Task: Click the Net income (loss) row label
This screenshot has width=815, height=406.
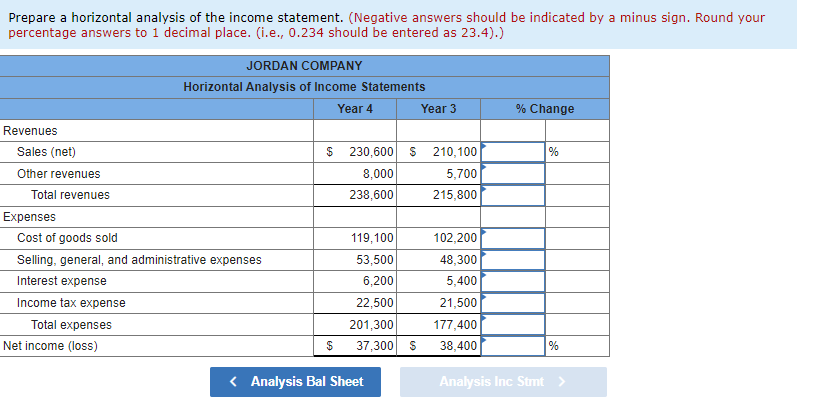Action: 50,346
